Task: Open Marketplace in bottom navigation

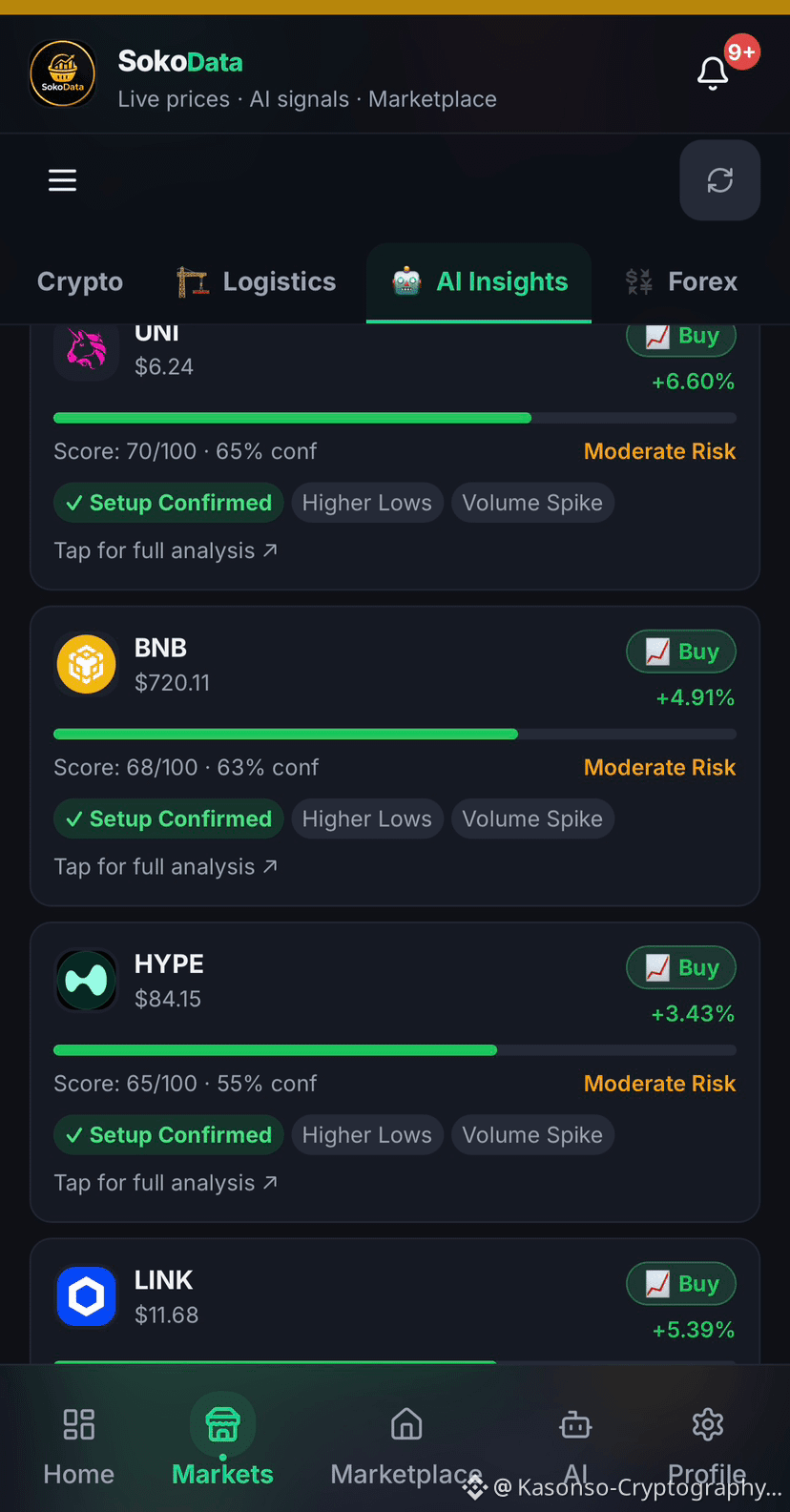Action: [406, 1446]
